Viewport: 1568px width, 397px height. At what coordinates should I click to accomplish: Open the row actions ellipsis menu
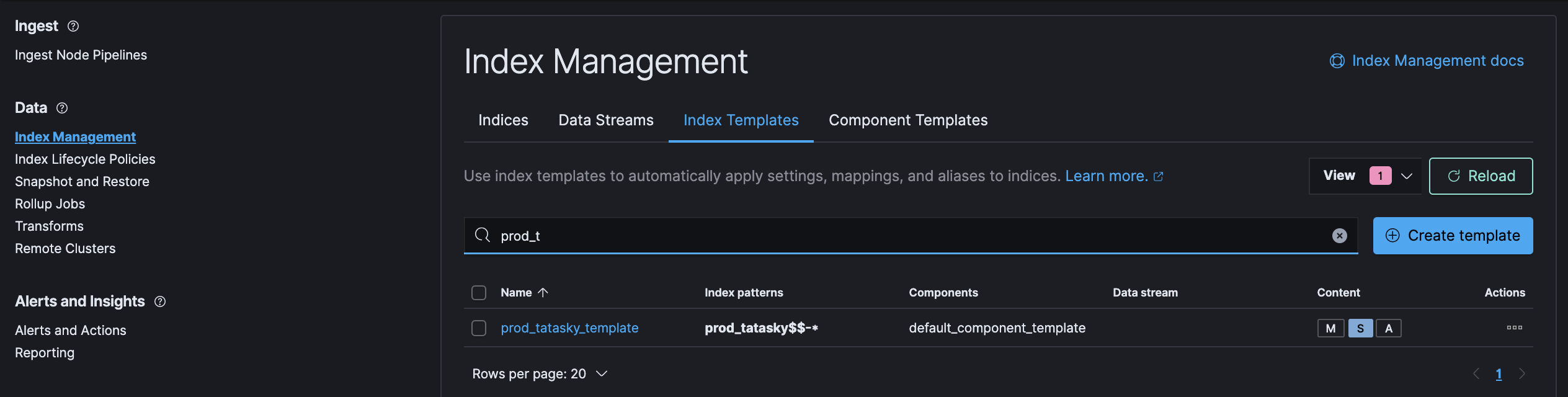pos(1514,328)
